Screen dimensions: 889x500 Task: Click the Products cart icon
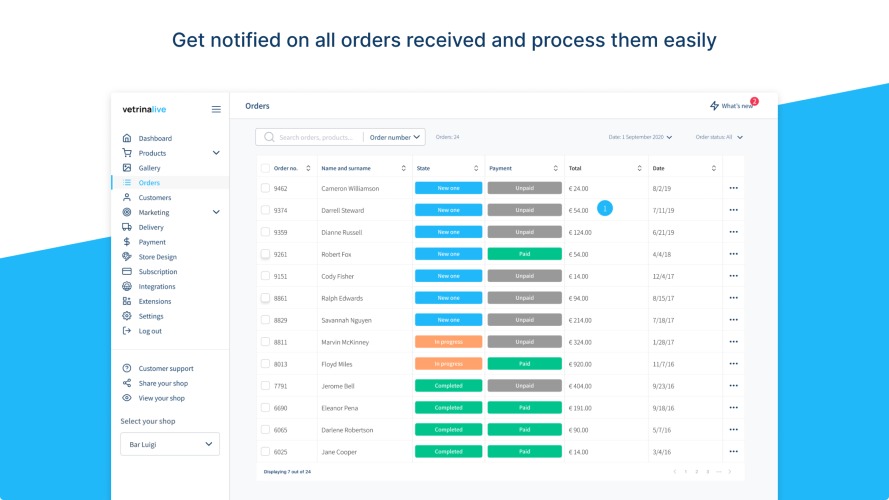click(x=127, y=152)
